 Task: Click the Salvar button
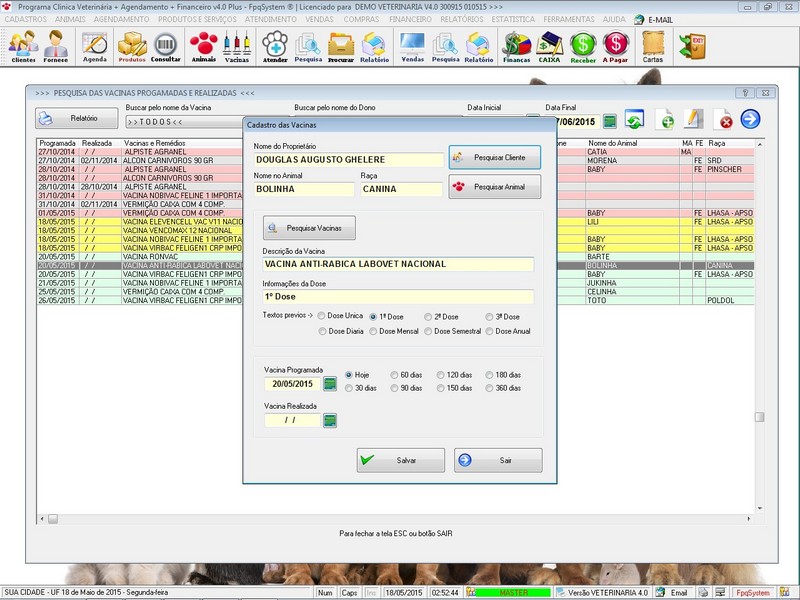point(401,460)
